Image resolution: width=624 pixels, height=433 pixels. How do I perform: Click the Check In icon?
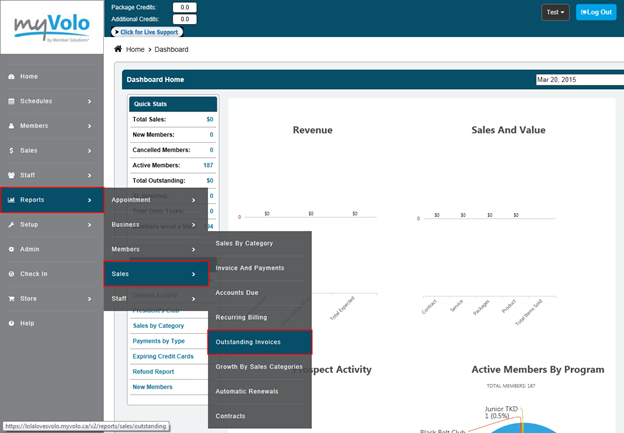coord(10,273)
